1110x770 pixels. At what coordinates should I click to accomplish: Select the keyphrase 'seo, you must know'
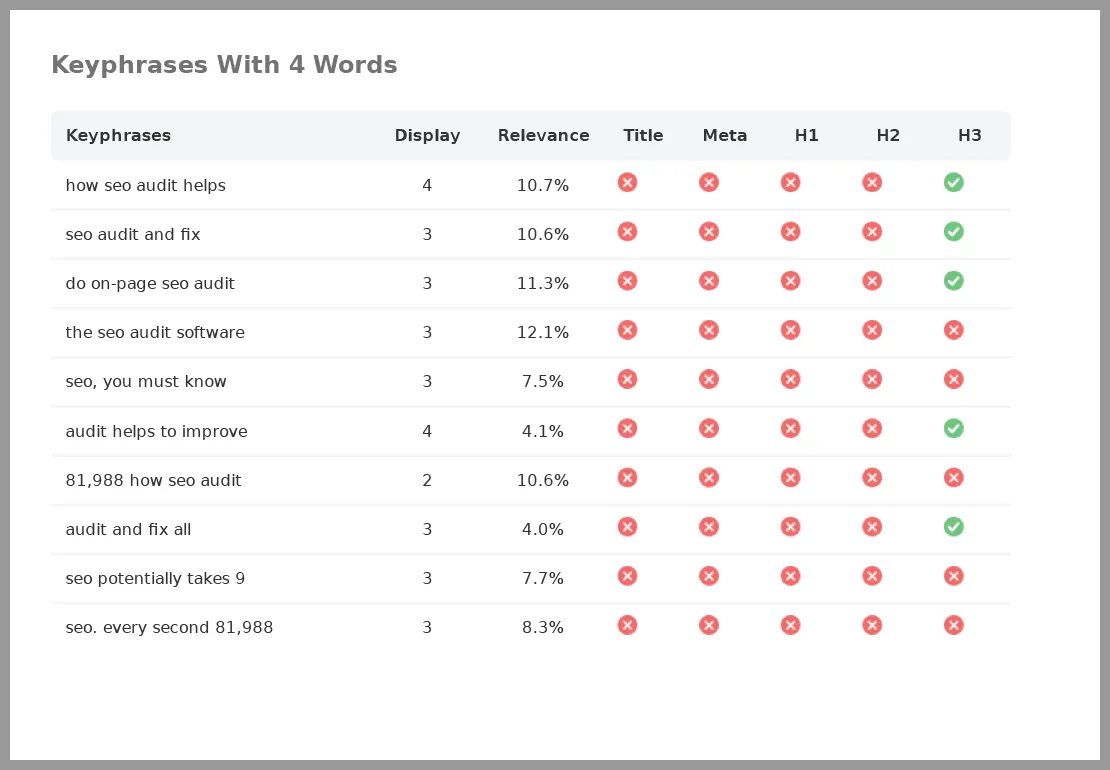point(146,381)
